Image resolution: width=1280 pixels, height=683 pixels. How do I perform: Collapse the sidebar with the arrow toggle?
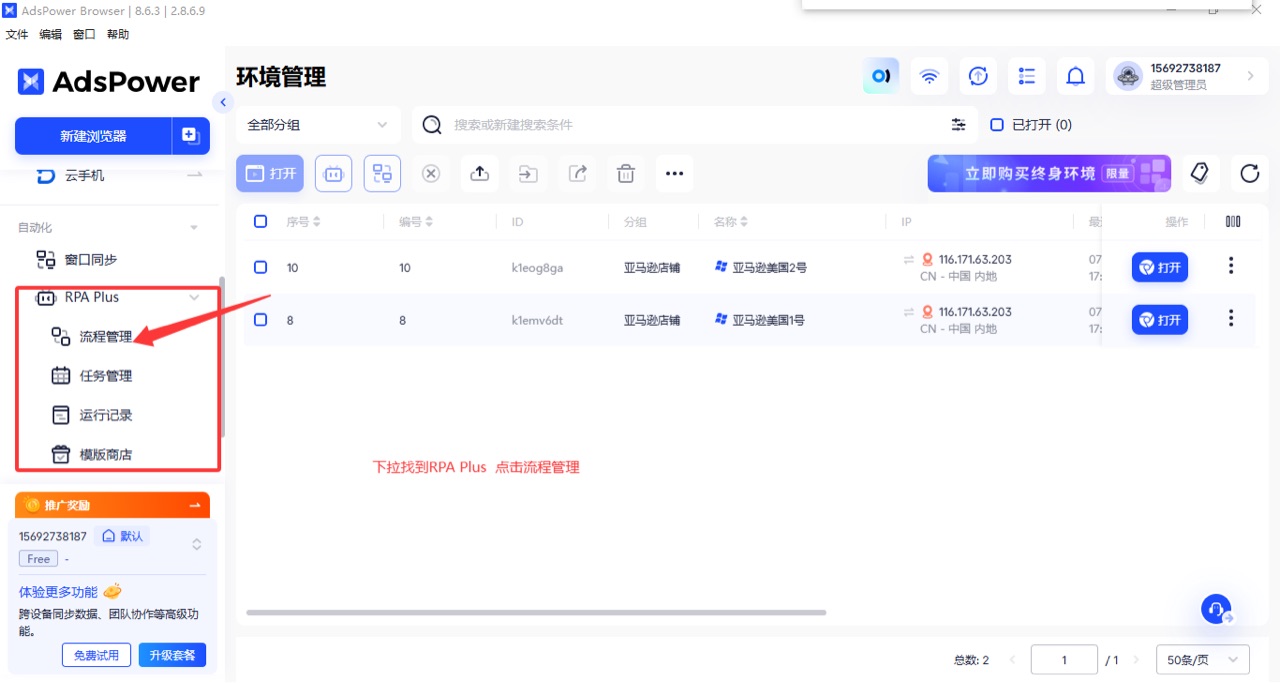[223, 102]
